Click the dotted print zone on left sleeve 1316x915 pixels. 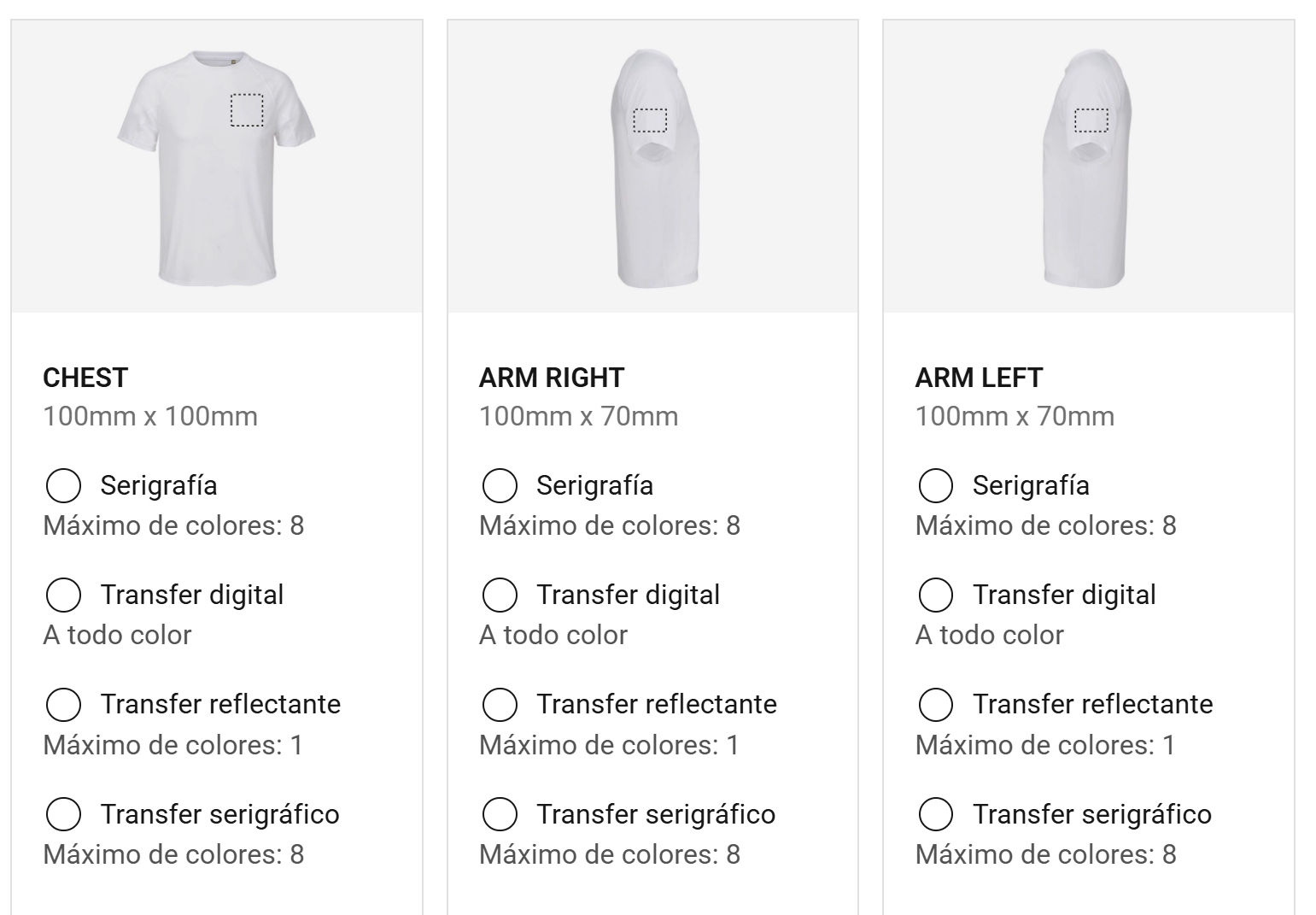(1091, 120)
